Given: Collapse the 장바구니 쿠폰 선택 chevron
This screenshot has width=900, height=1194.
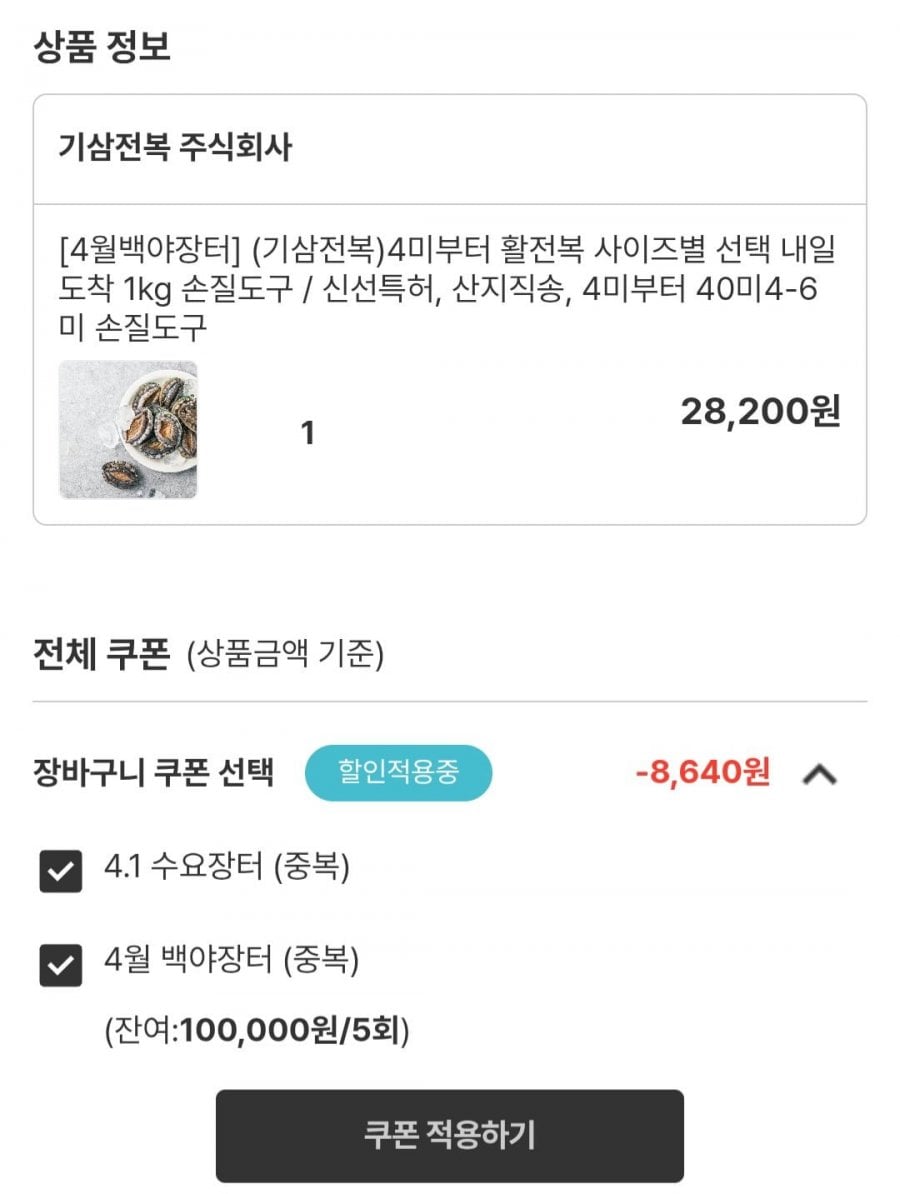Looking at the screenshot, I should click(819, 773).
